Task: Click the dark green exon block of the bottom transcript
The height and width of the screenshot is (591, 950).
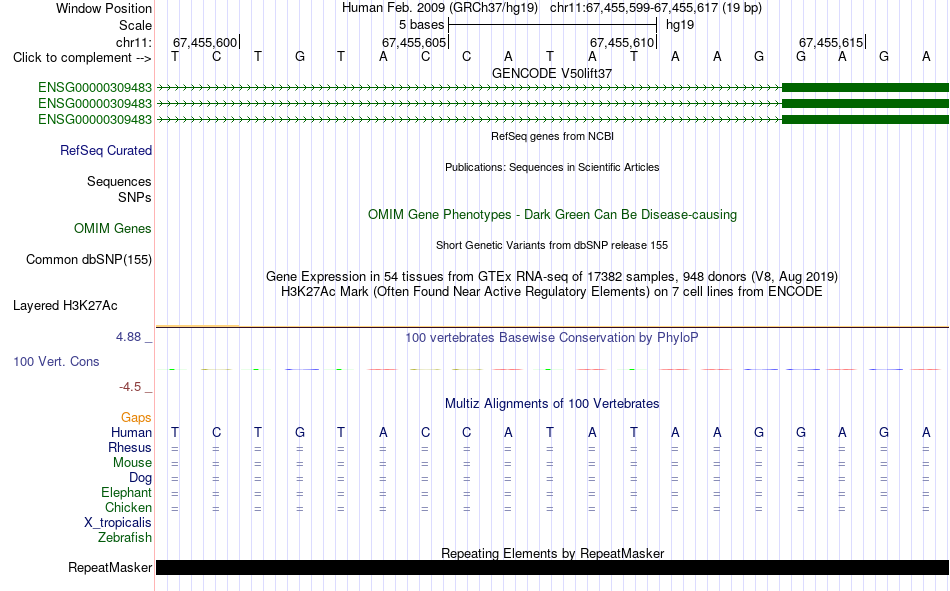Action: click(865, 119)
